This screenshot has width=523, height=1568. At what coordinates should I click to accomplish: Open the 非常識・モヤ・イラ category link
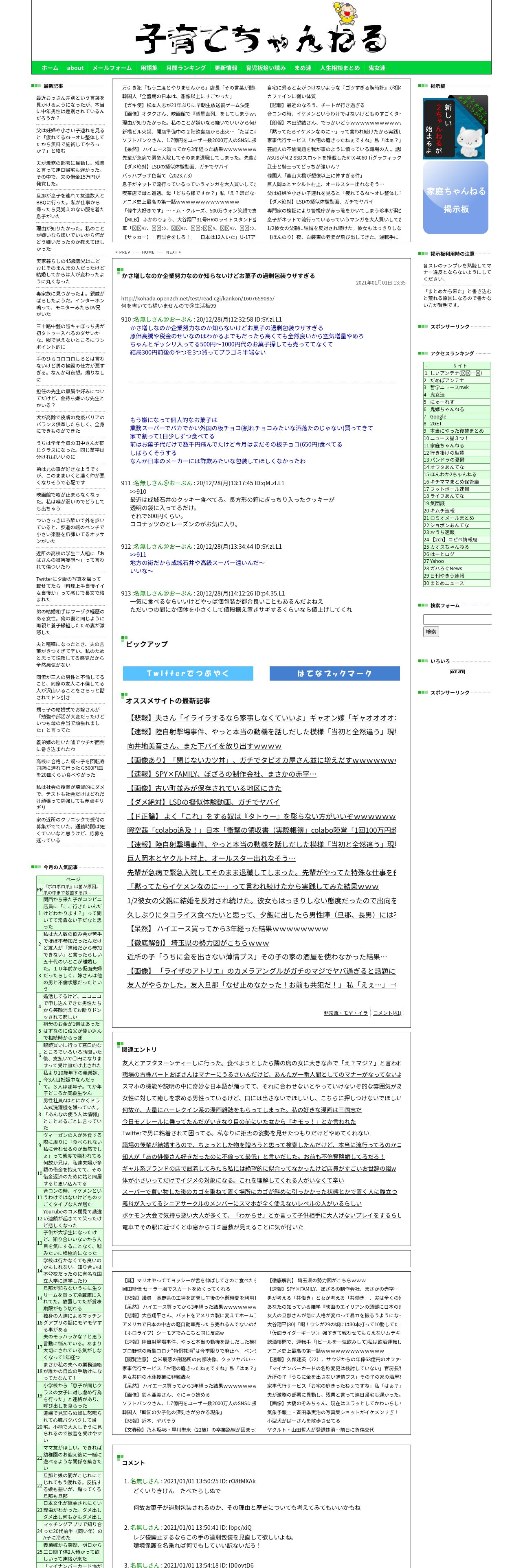pyautogui.click(x=346, y=1013)
